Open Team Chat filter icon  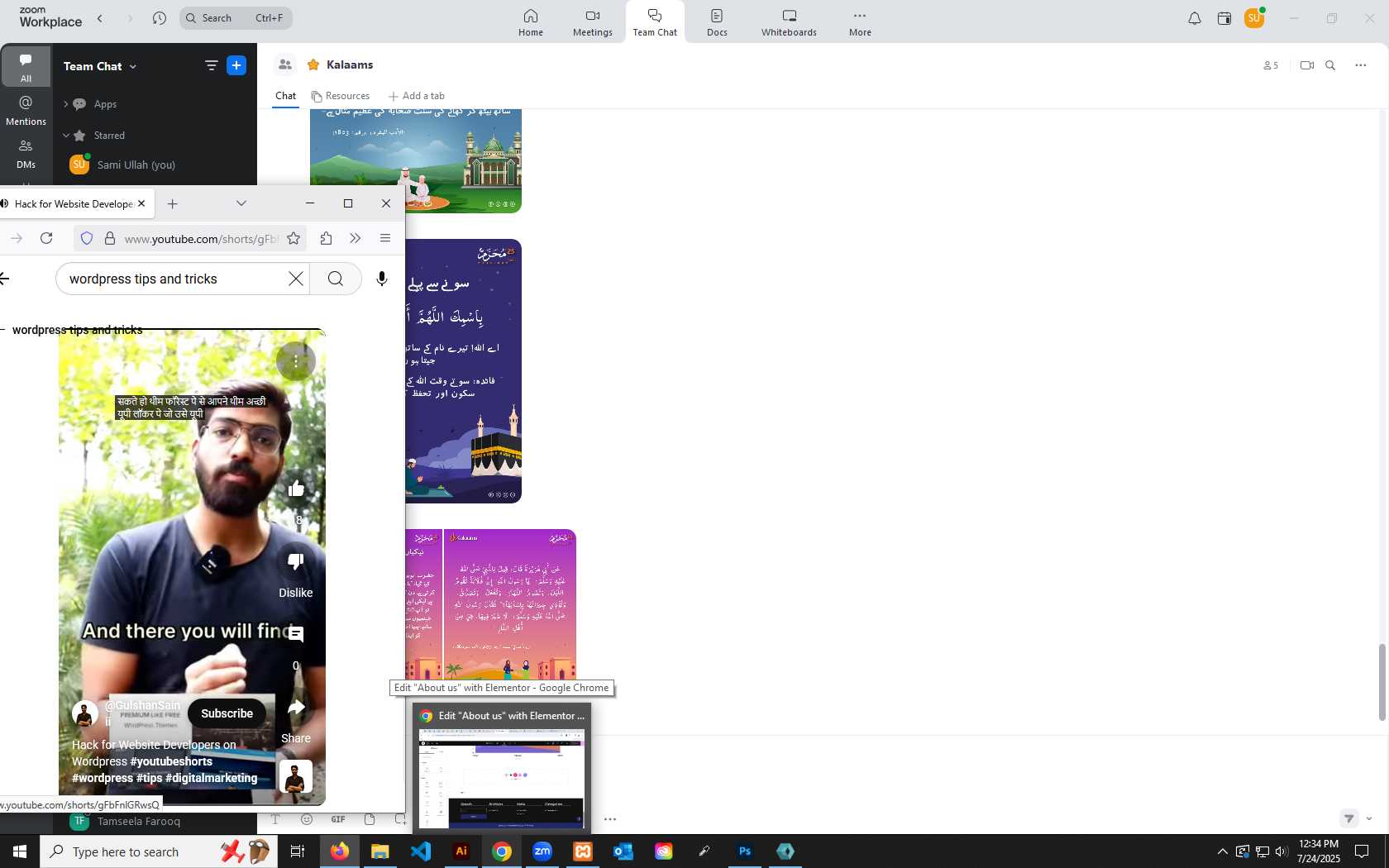[x=212, y=65]
